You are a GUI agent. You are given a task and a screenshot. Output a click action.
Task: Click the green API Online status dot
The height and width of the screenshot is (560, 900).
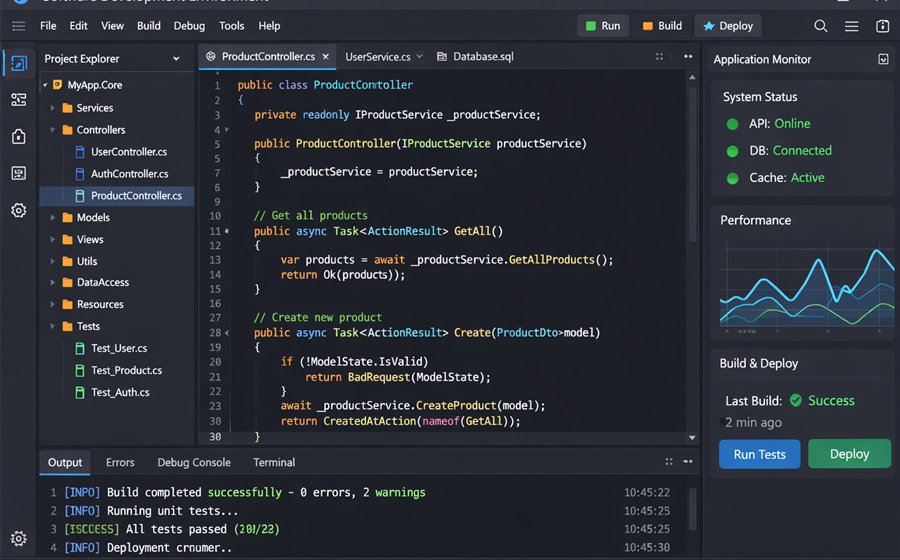(x=732, y=124)
